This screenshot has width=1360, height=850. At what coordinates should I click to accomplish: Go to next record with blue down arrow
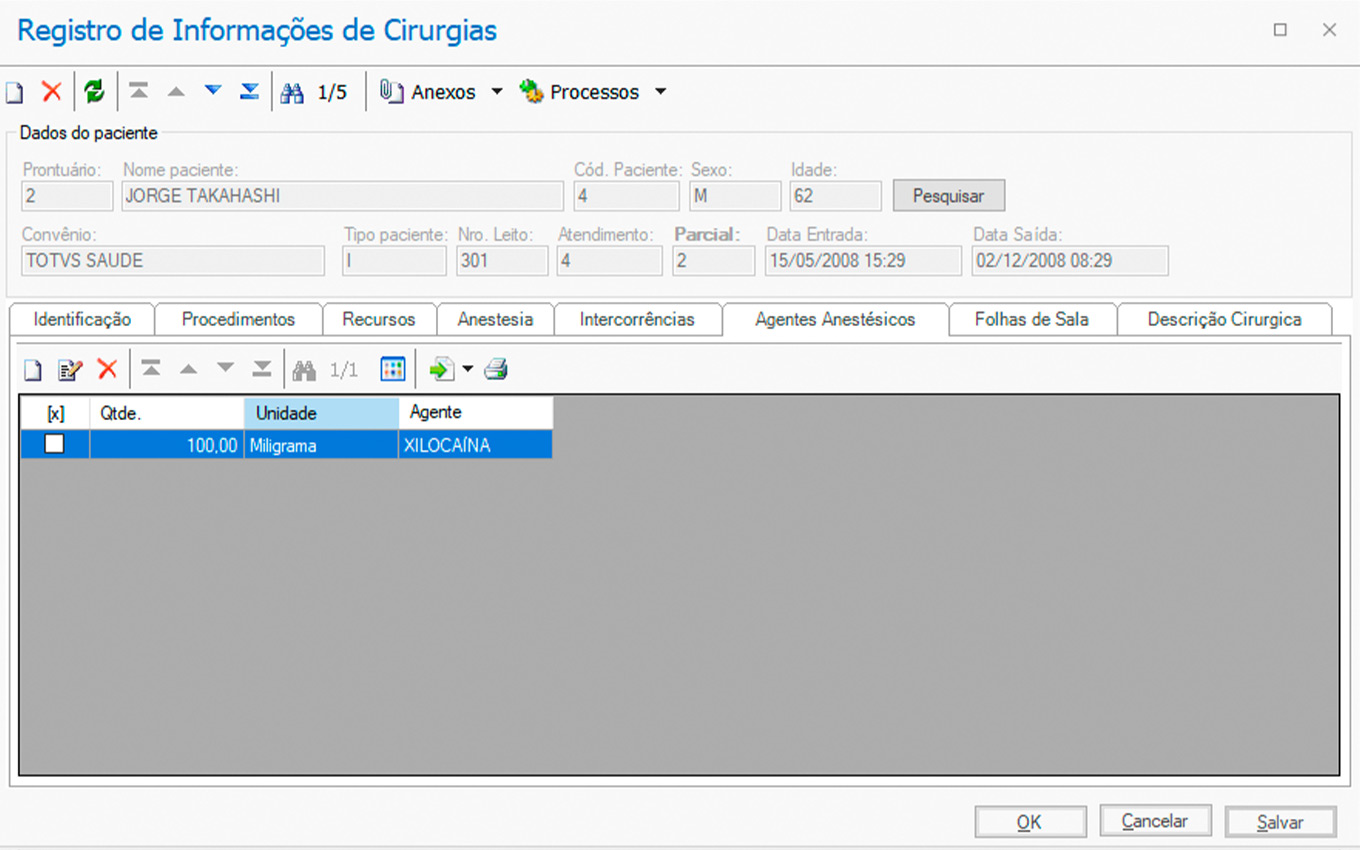point(212,92)
